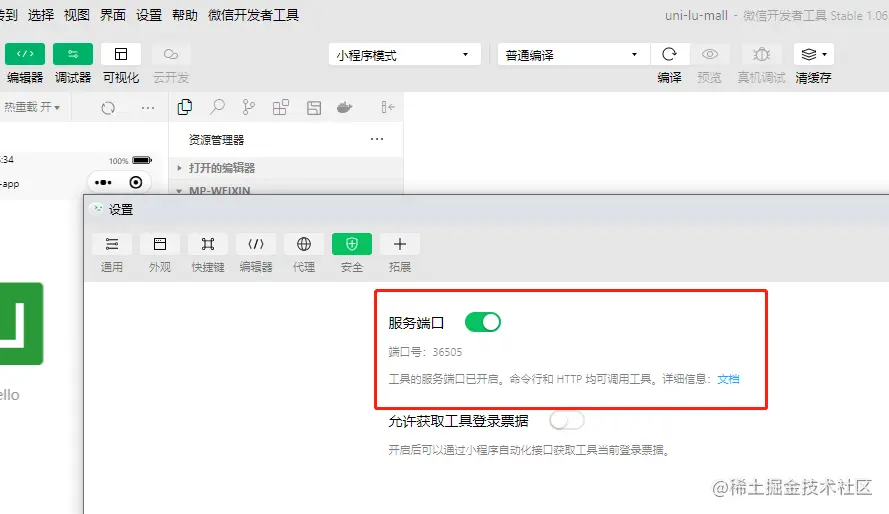889x514 pixels.
Task: Open the 界面 menu
Action: tap(113, 15)
